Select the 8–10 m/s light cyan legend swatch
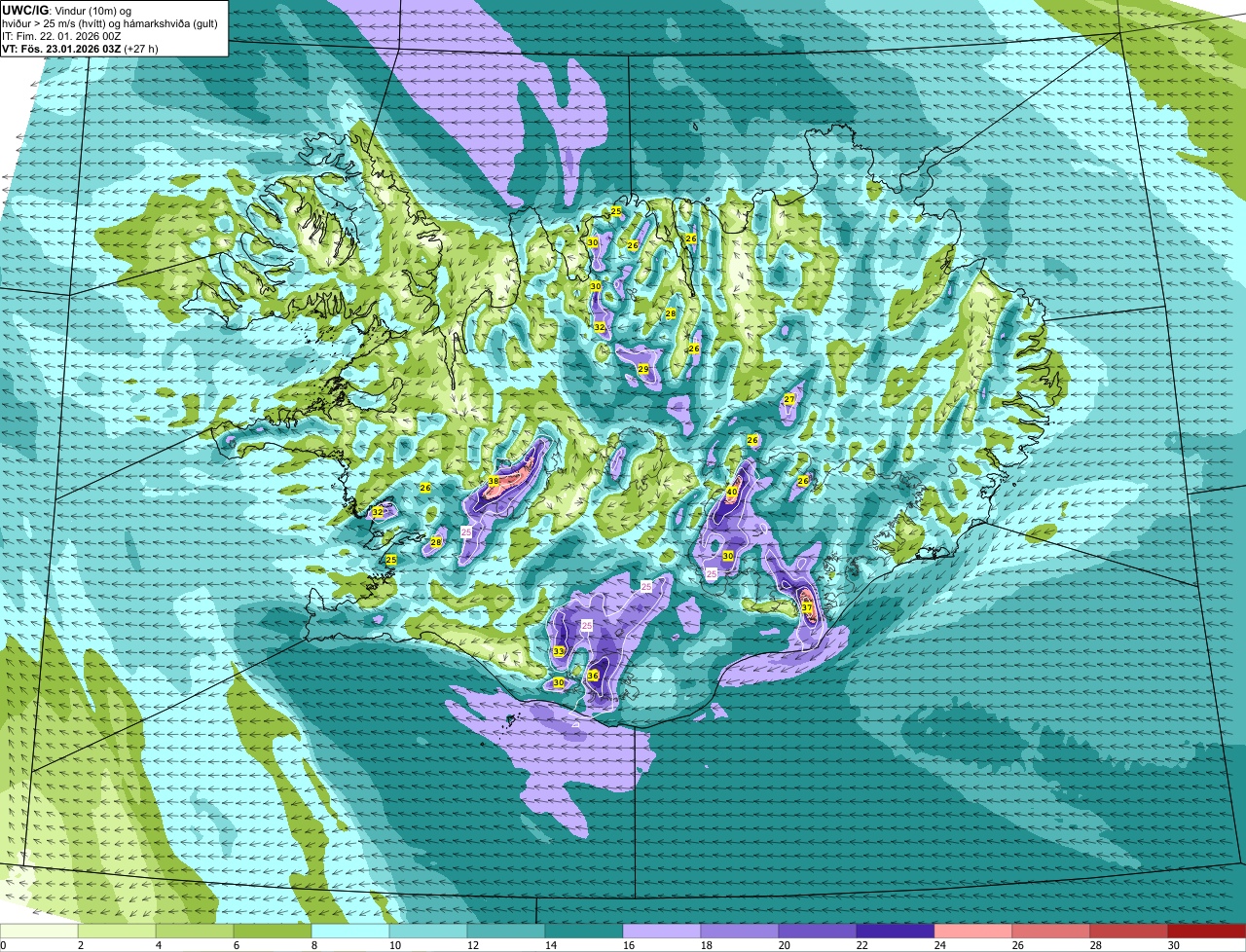The width and height of the screenshot is (1246, 952). (x=350, y=931)
